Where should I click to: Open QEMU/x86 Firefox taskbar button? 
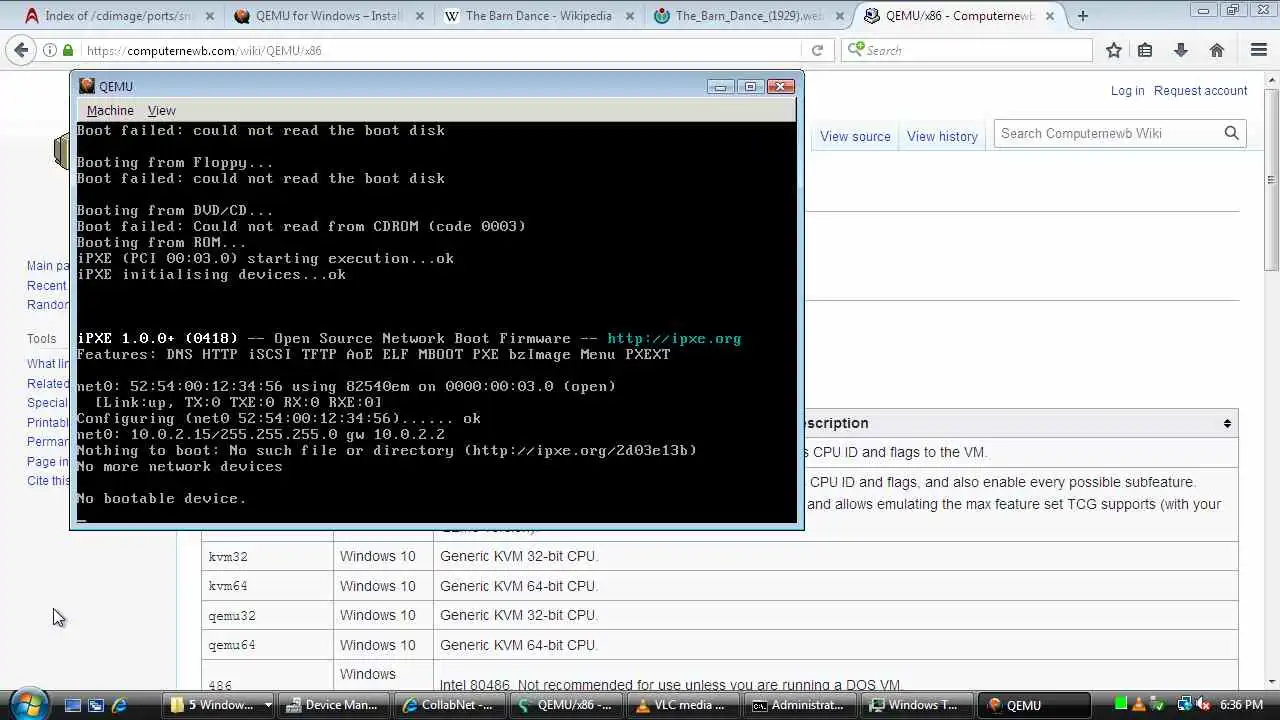(565, 705)
